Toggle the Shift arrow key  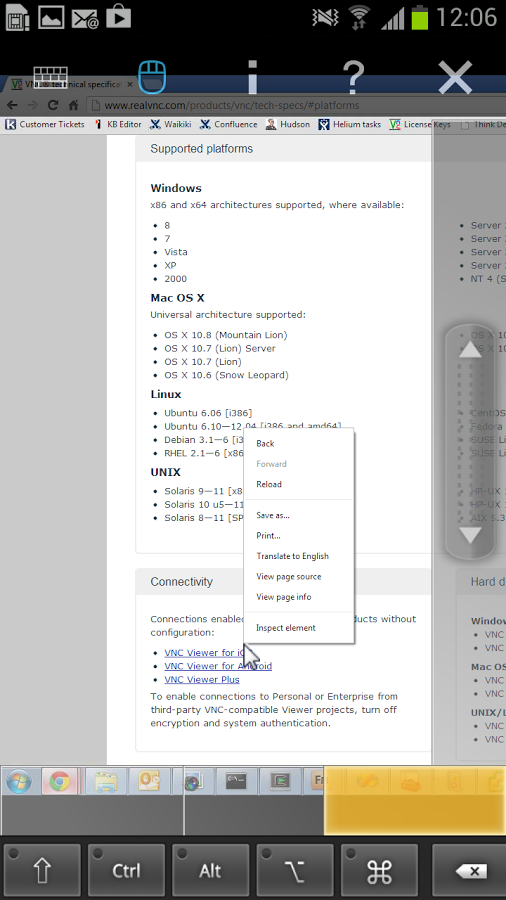[42, 871]
